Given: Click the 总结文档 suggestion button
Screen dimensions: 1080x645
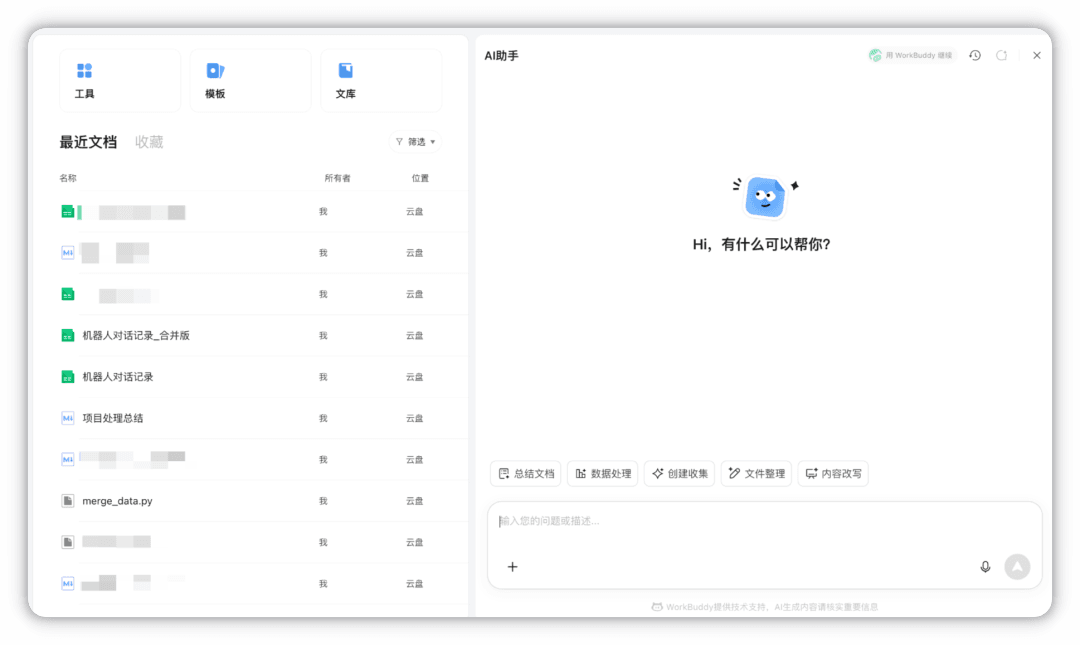Looking at the screenshot, I should pyautogui.click(x=526, y=473).
